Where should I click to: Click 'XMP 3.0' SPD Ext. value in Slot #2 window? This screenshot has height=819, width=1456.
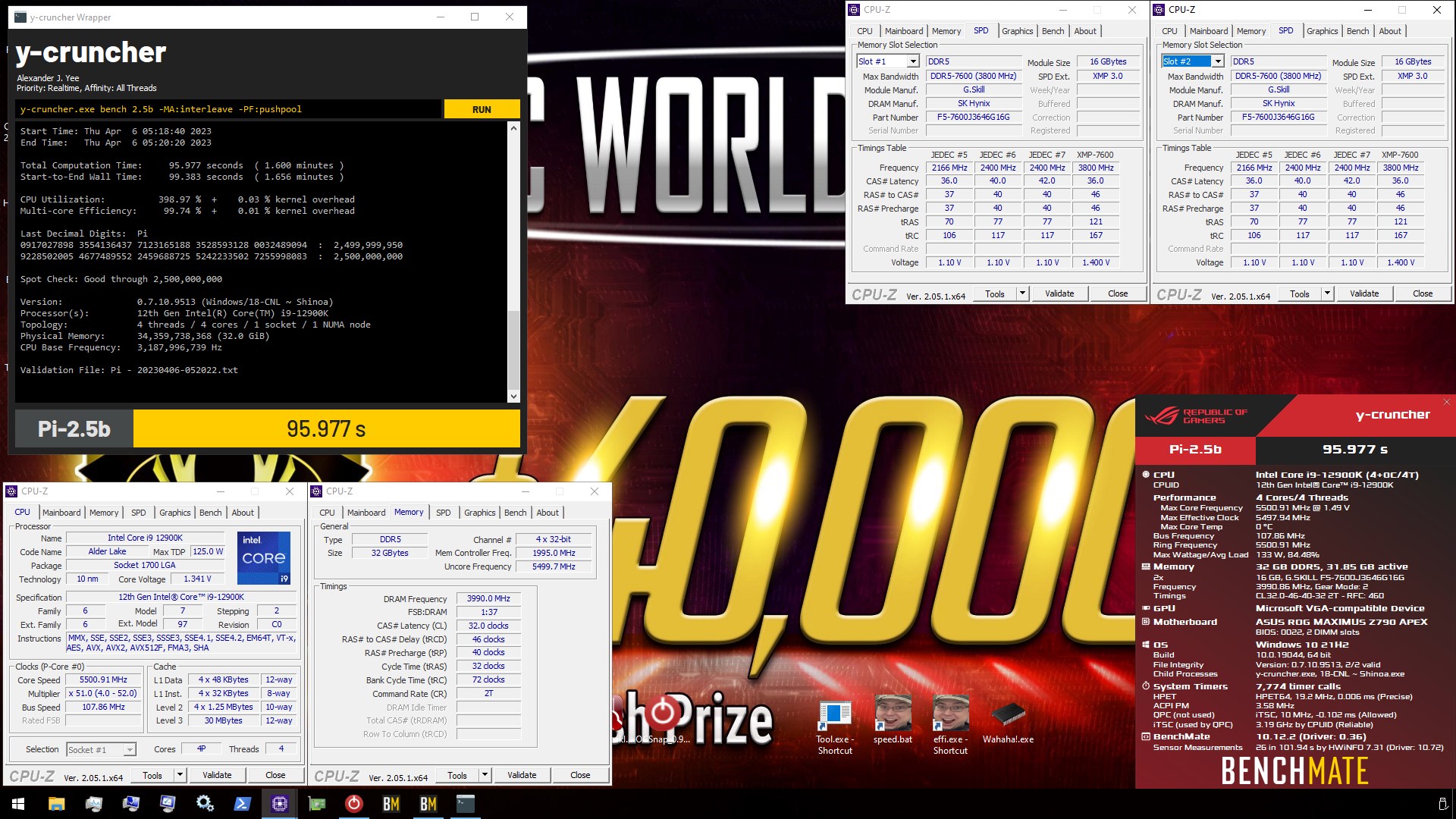[x=1413, y=76]
